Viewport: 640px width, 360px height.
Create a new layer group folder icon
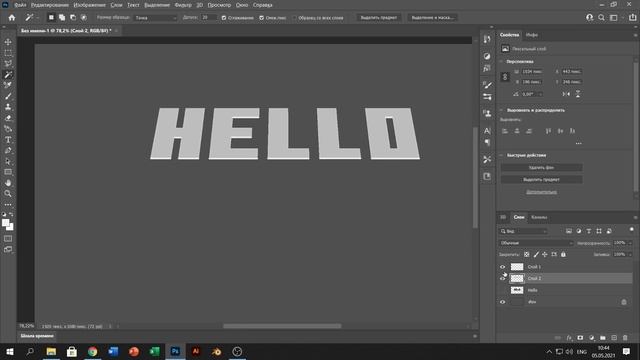602,338
